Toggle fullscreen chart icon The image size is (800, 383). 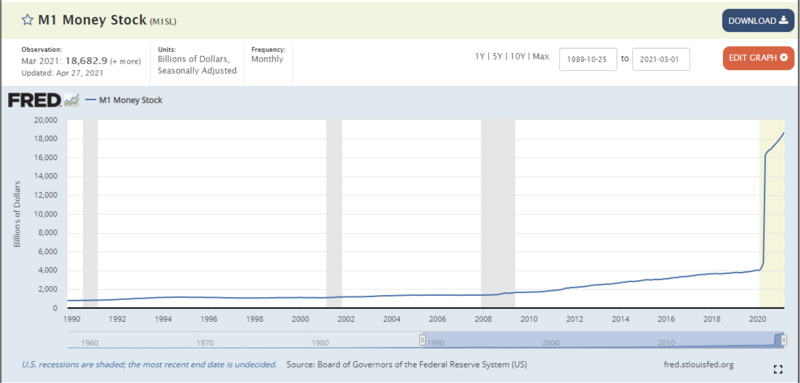pyautogui.click(x=779, y=369)
